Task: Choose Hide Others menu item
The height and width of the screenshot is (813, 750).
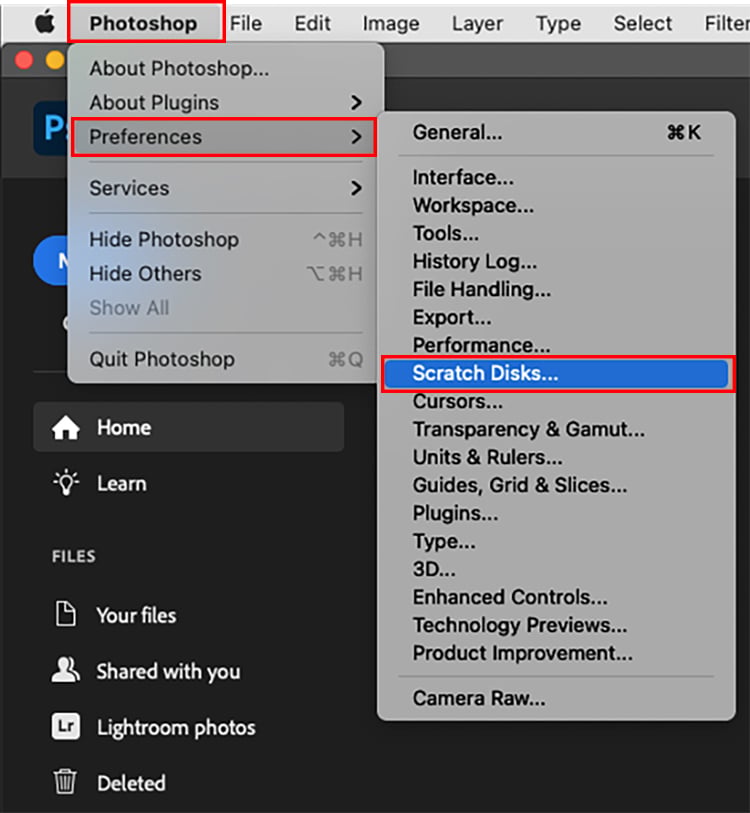Action: tap(226, 274)
